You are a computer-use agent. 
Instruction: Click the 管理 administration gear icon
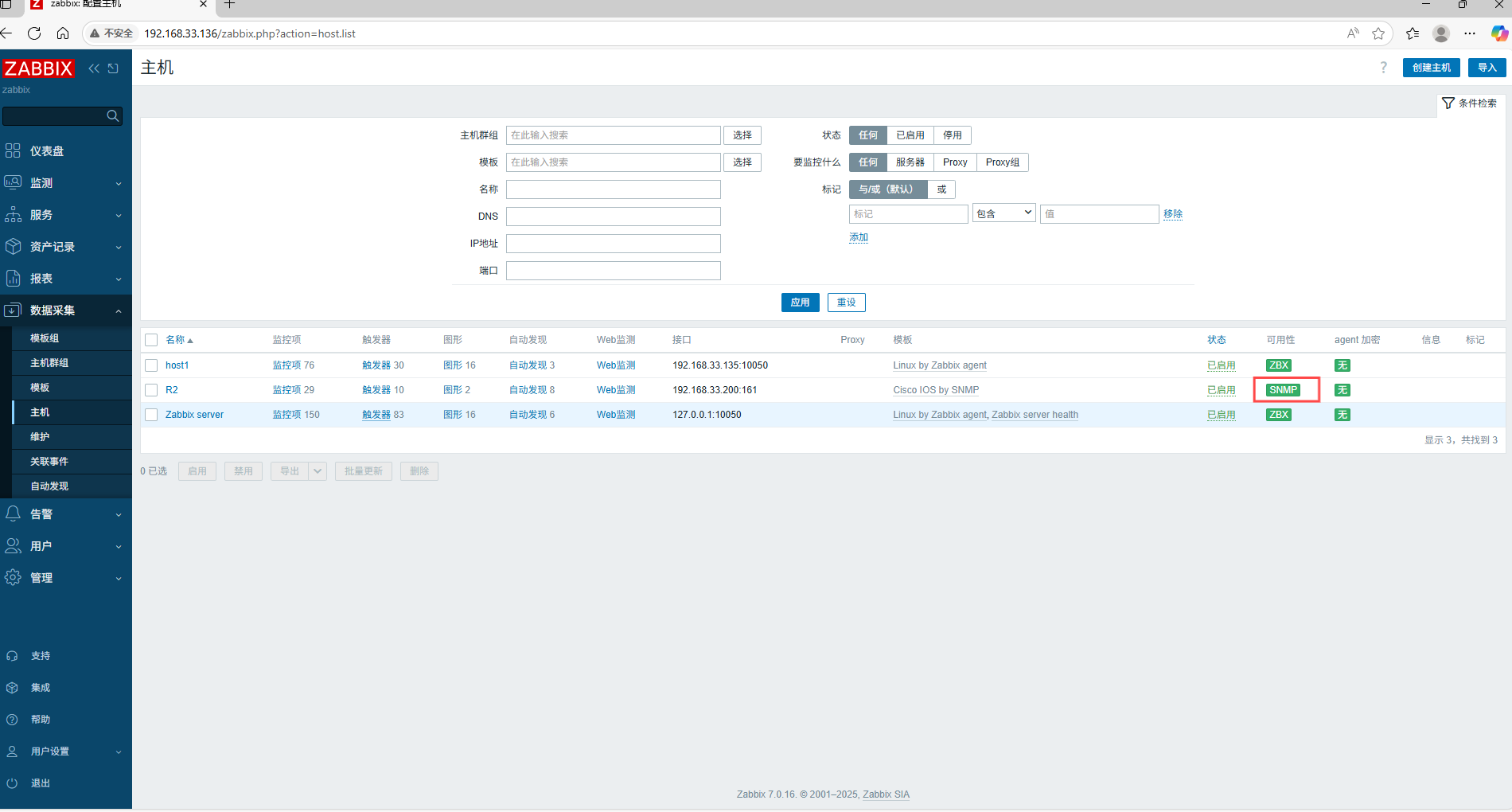pyautogui.click(x=13, y=577)
